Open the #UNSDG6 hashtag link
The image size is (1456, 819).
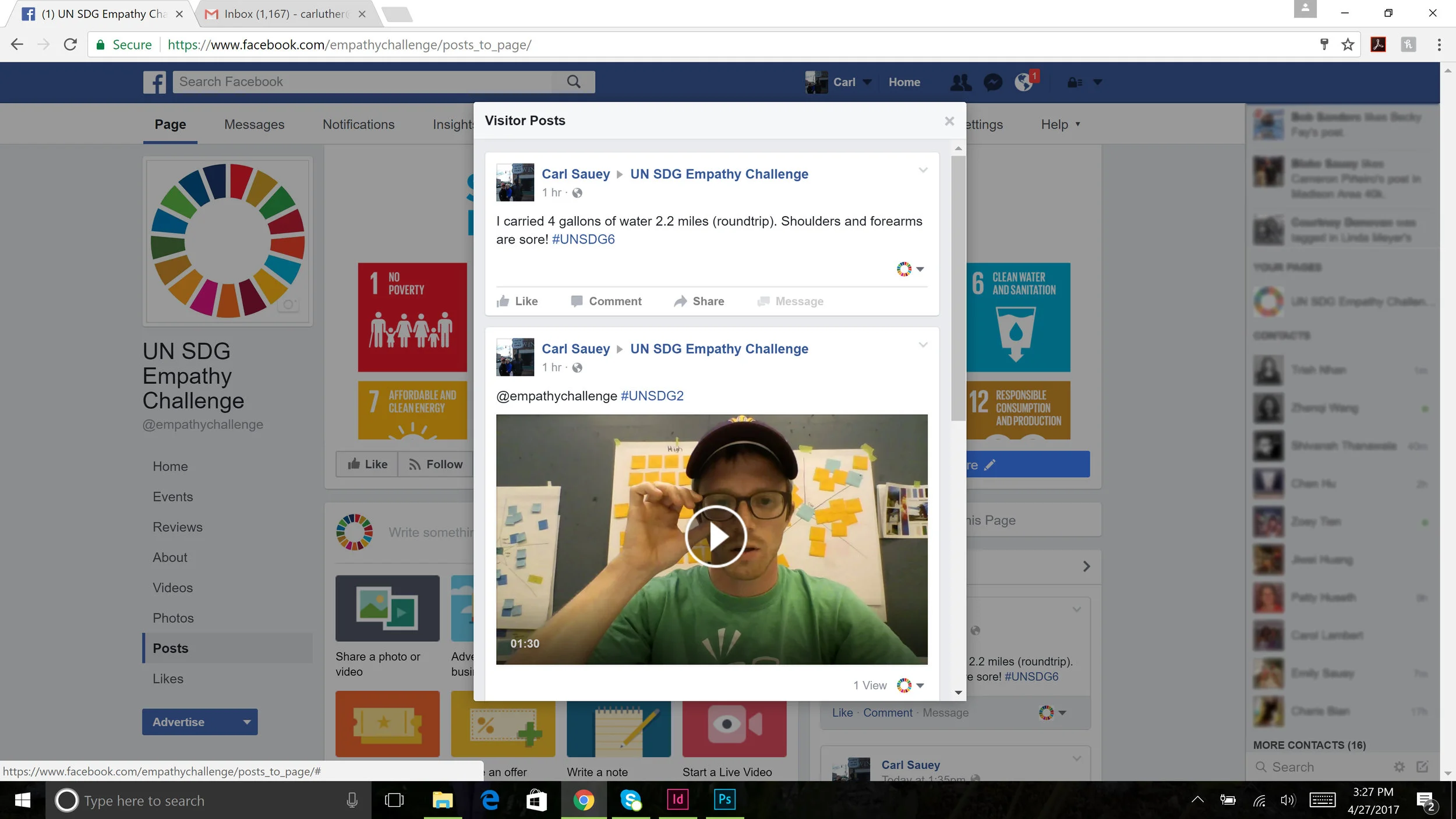583,239
